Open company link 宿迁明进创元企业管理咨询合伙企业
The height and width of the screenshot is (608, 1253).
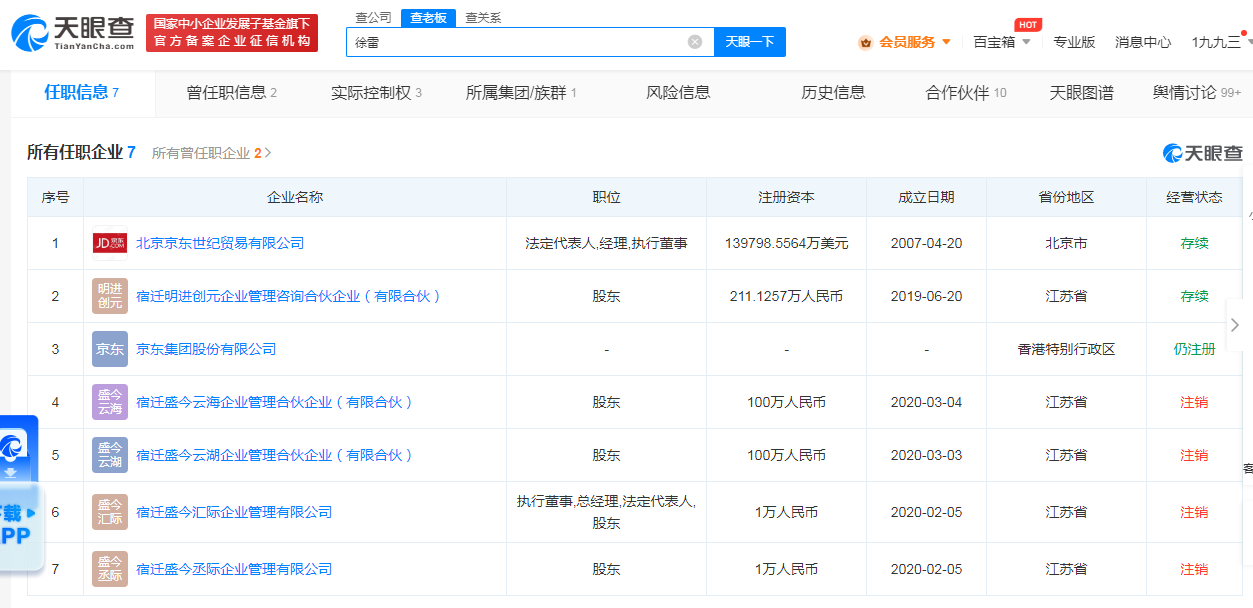[x=289, y=296]
